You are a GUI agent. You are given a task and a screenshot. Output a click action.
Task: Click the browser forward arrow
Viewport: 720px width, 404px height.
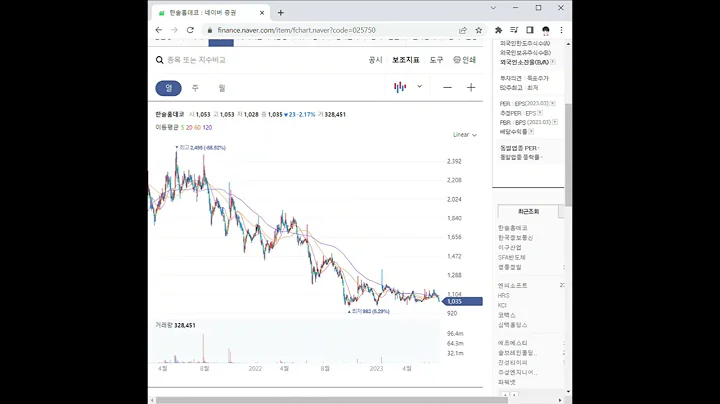click(x=174, y=30)
